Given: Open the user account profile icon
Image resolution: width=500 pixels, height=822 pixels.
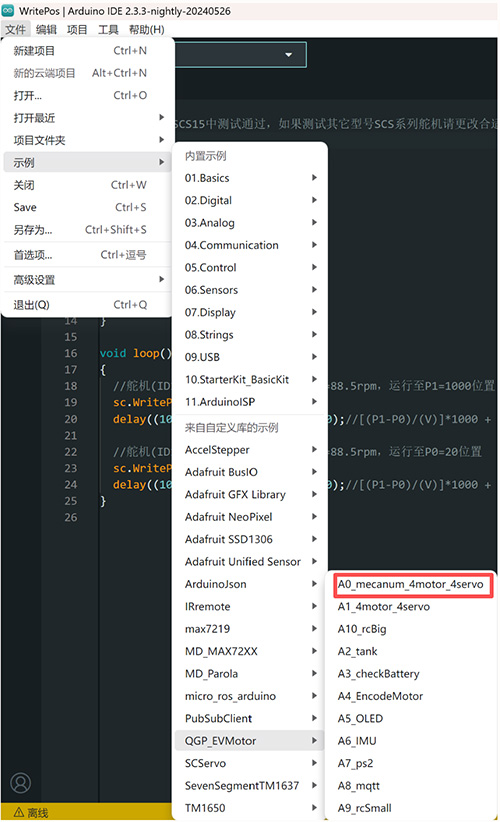Looking at the screenshot, I should coord(21,783).
